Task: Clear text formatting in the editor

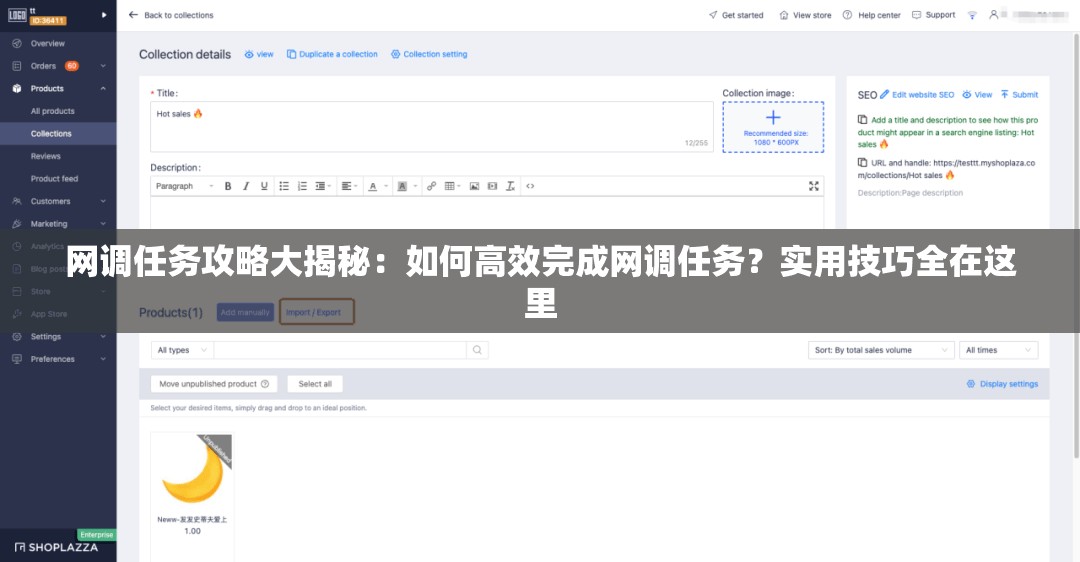Action: click(510, 186)
